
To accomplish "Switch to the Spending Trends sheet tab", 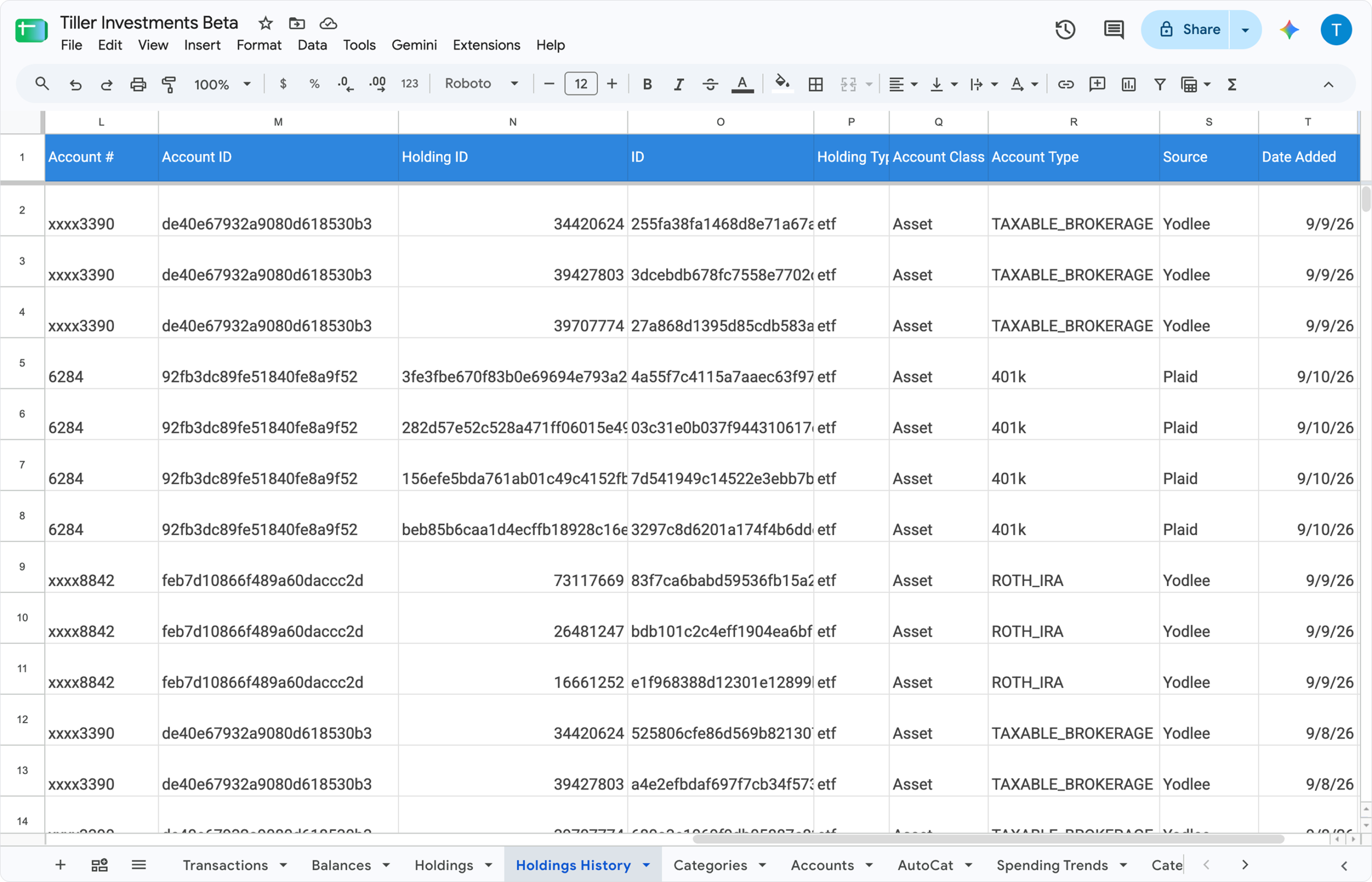I will [x=1053, y=865].
